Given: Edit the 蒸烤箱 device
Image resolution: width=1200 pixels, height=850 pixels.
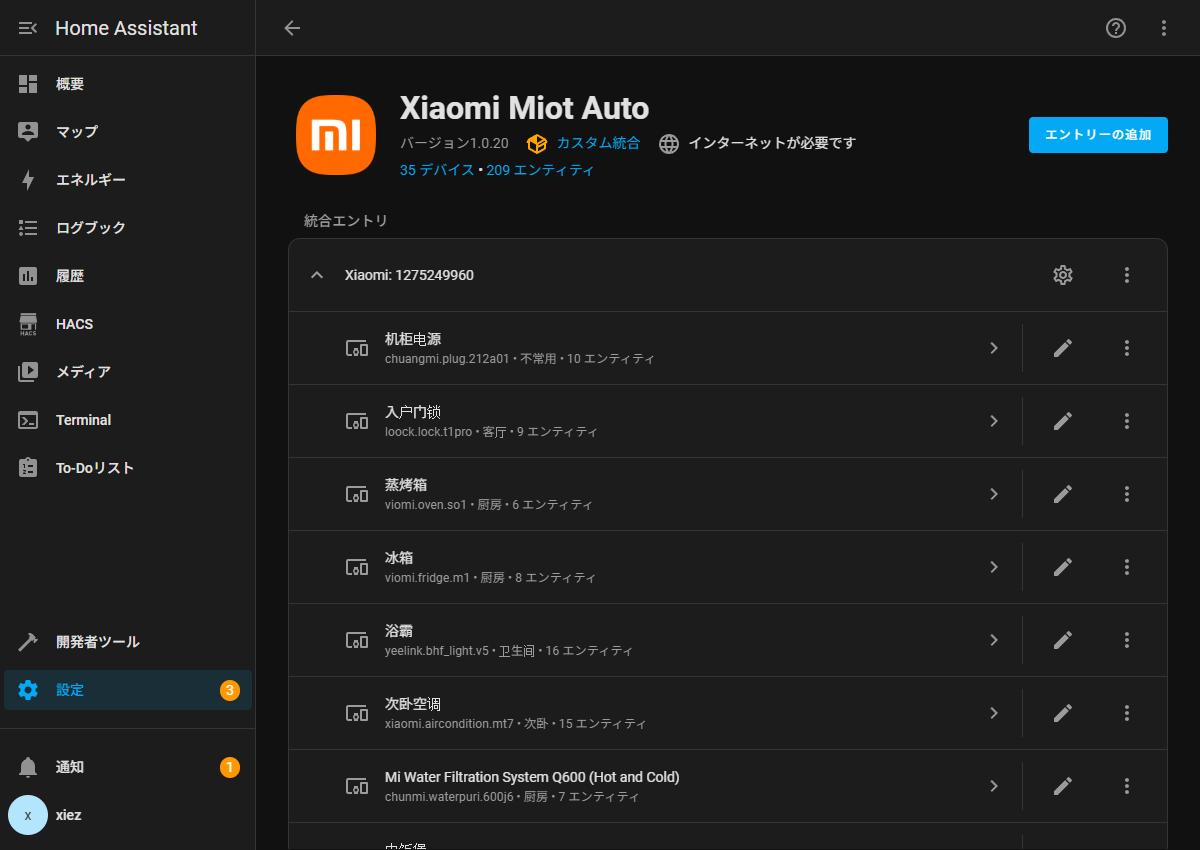Looking at the screenshot, I should pos(1063,494).
